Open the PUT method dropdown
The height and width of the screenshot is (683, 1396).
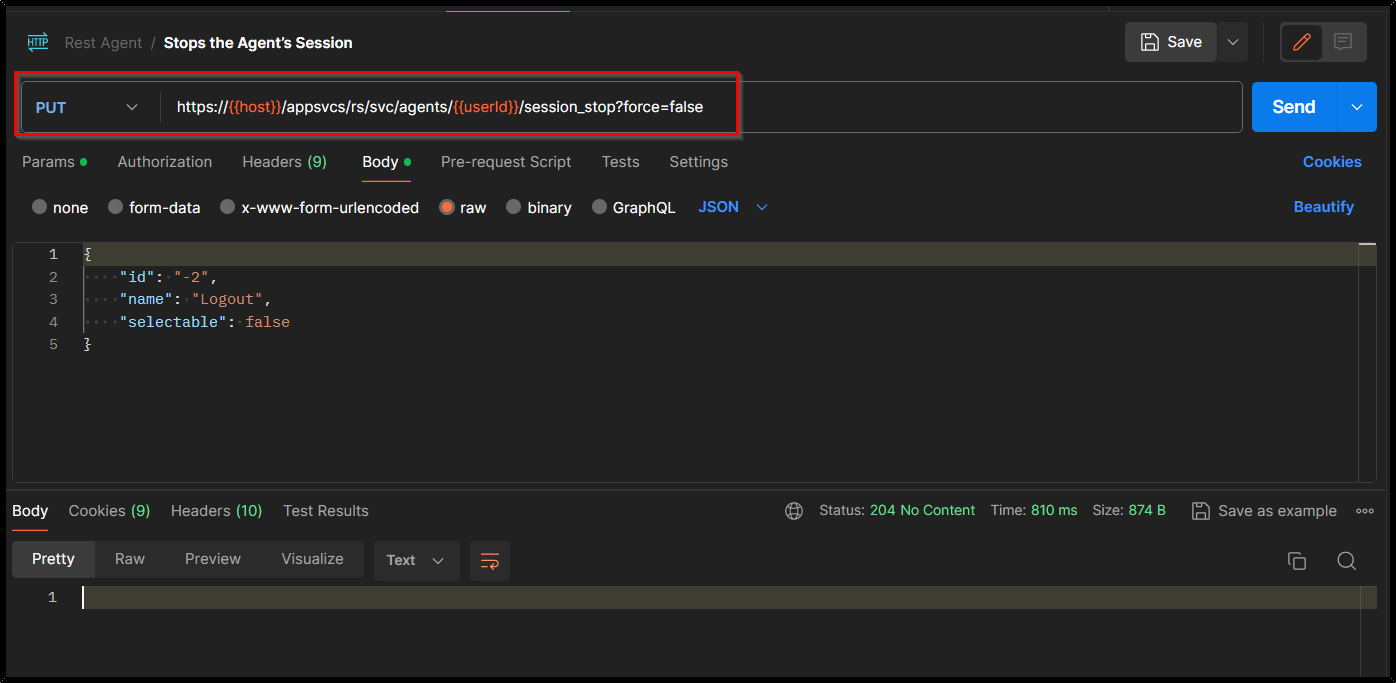[x=87, y=107]
